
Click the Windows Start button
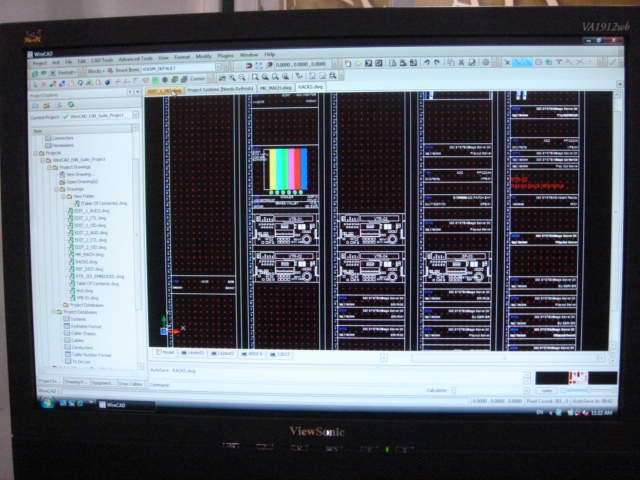45,403
